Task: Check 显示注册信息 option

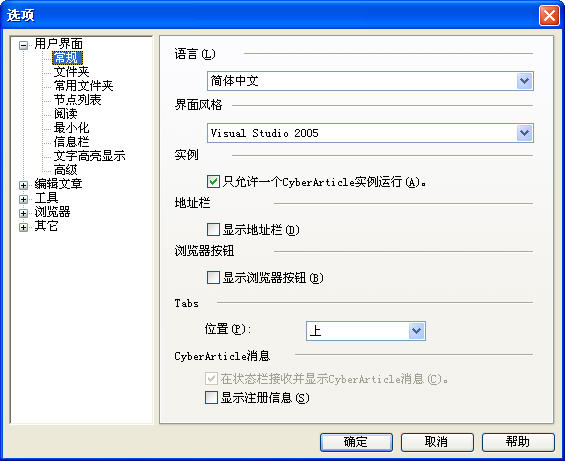Action: pyautogui.click(x=211, y=398)
